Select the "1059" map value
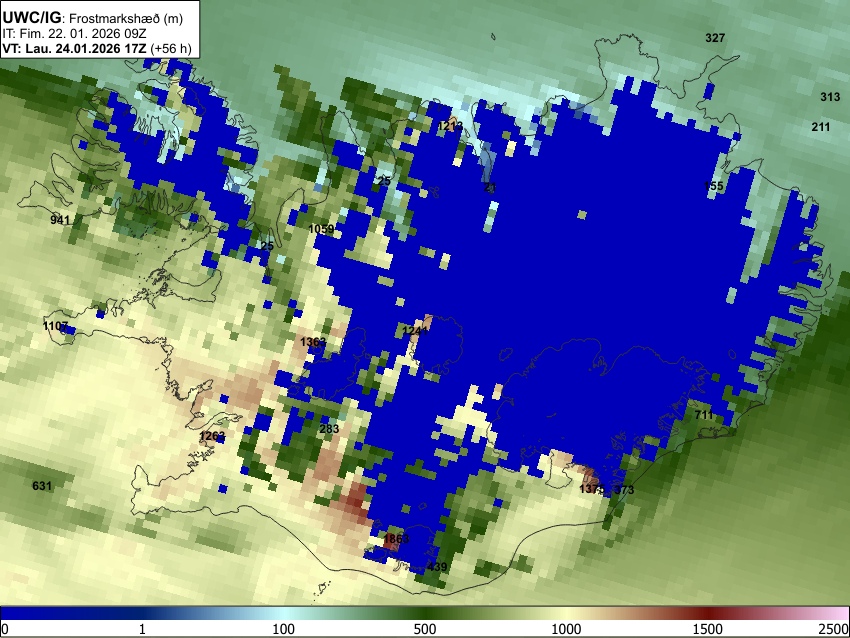Screen dimensions: 850x638 coord(321,229)
